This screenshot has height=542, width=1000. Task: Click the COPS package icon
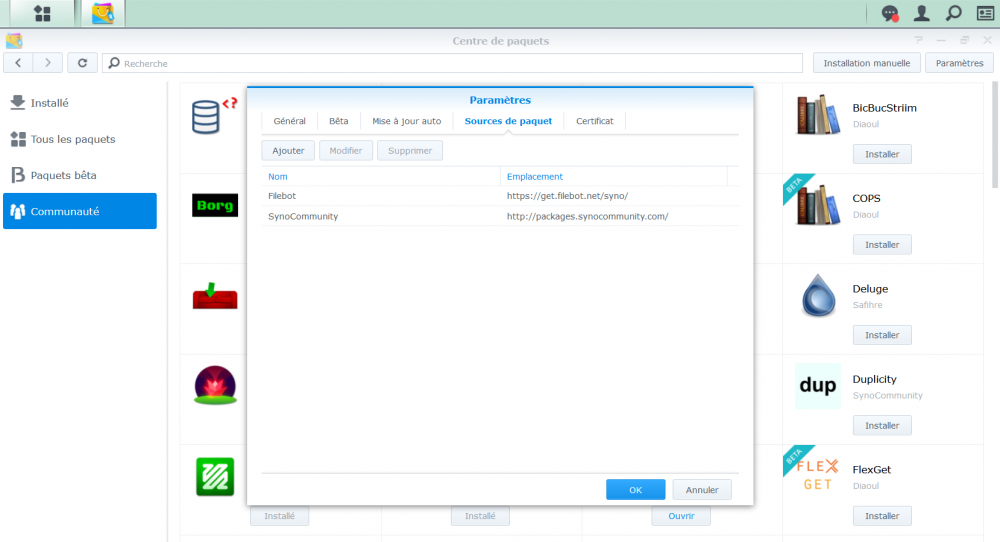coord(818,205)
